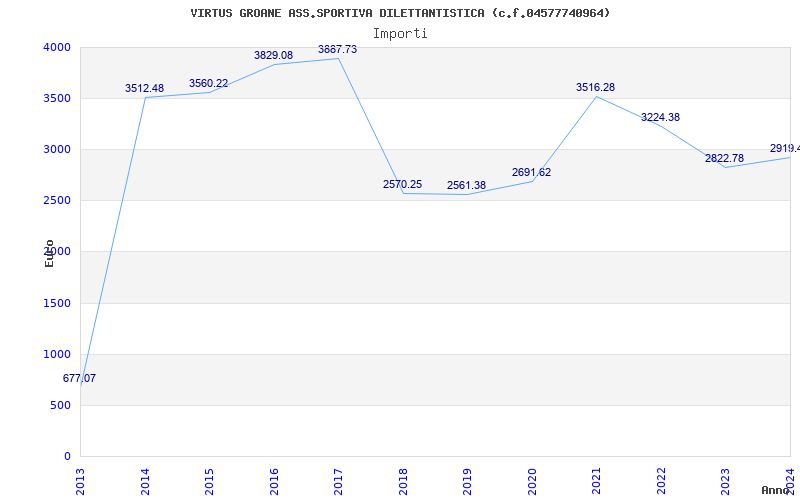
Task: Select the 3516.28 data label
Action: [595, 87]
